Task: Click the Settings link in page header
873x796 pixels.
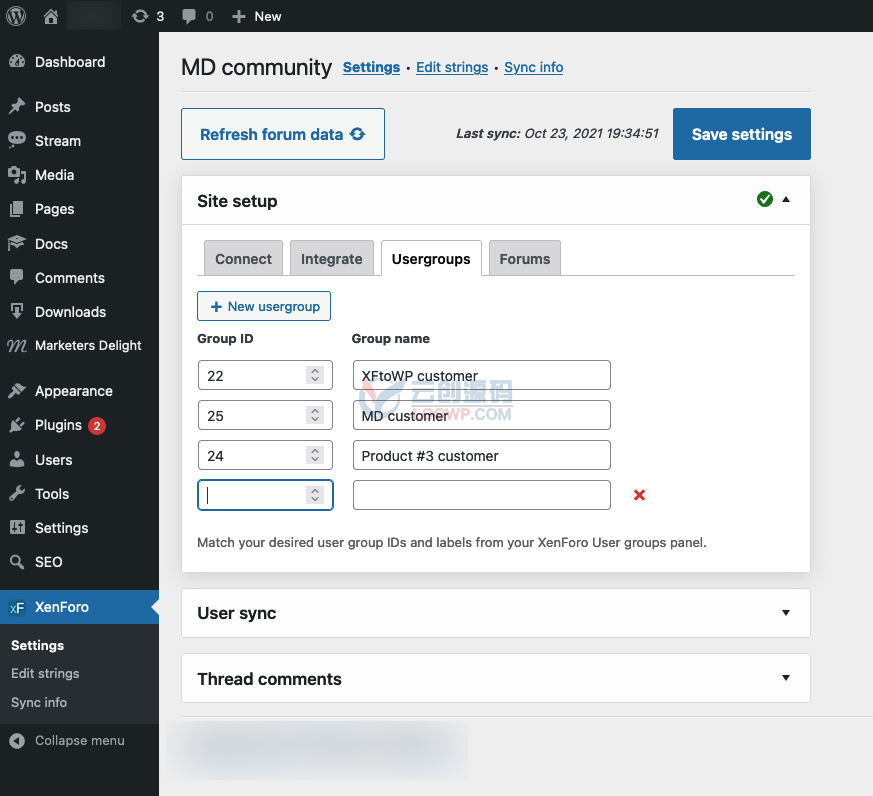Action: click(371, 67)
